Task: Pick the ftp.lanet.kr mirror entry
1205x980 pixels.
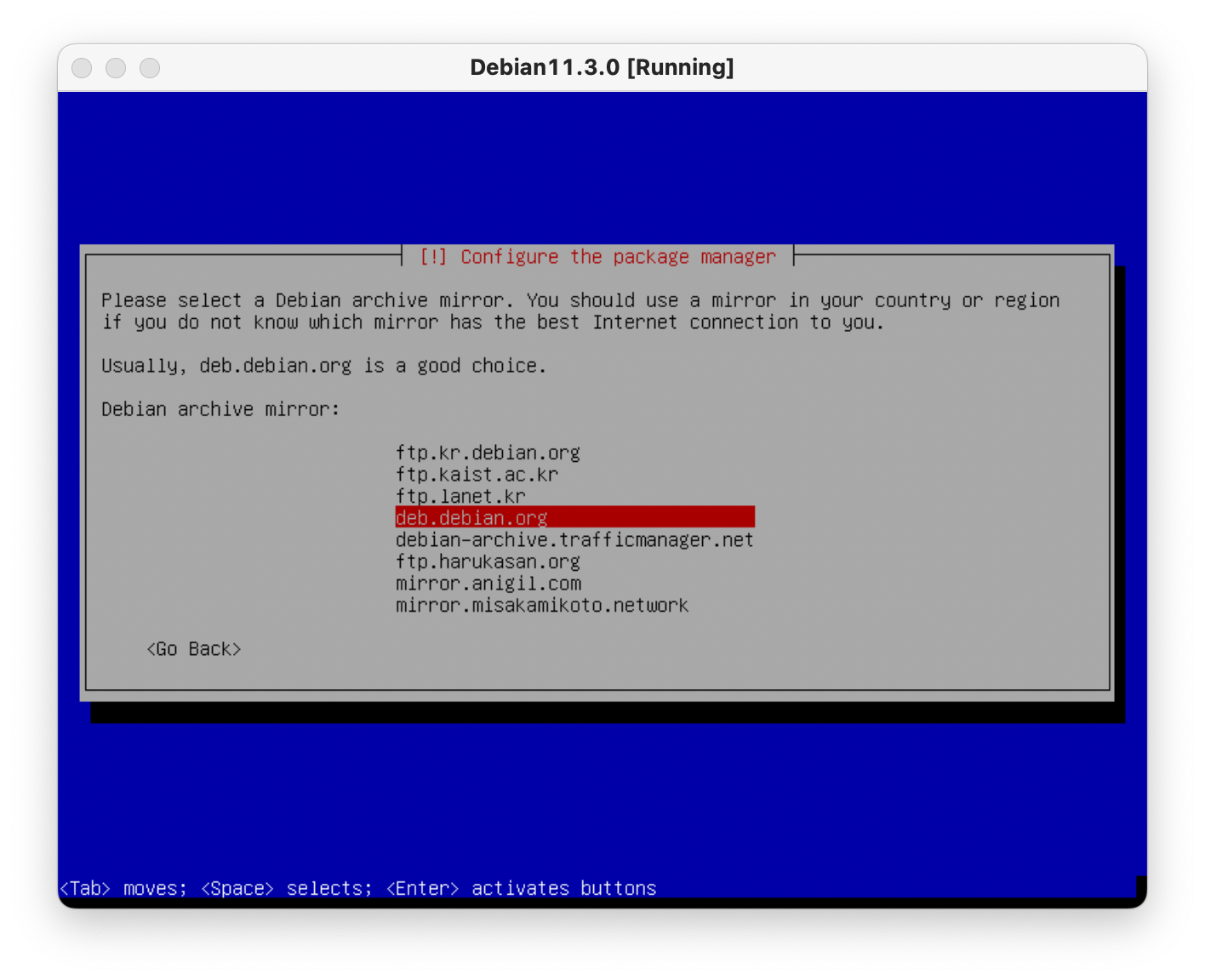Action: (460, 496)
